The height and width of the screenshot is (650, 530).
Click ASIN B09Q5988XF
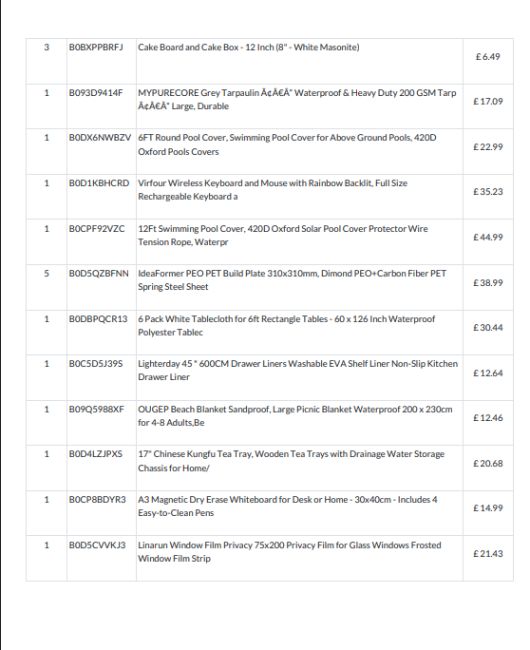96,410
